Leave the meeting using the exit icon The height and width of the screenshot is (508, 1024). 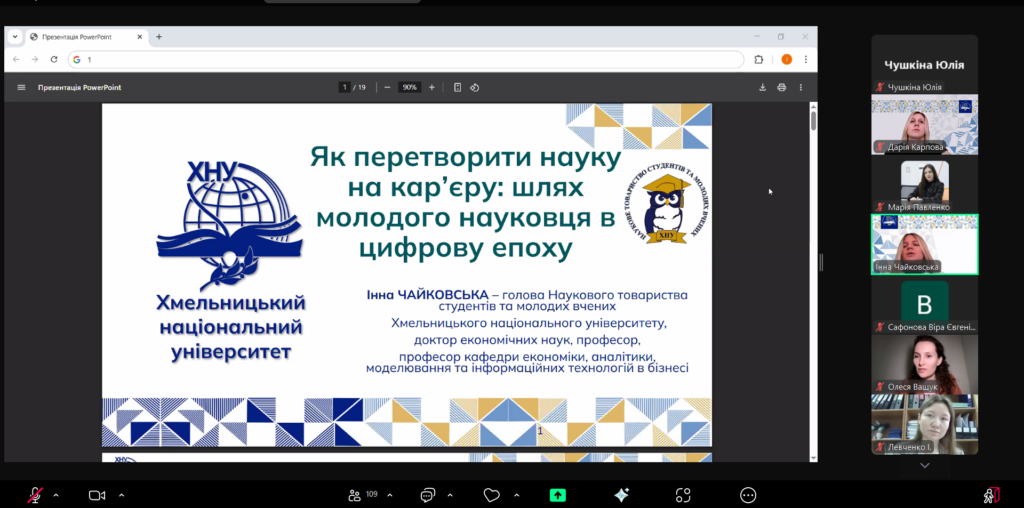[x=992, y=495]
